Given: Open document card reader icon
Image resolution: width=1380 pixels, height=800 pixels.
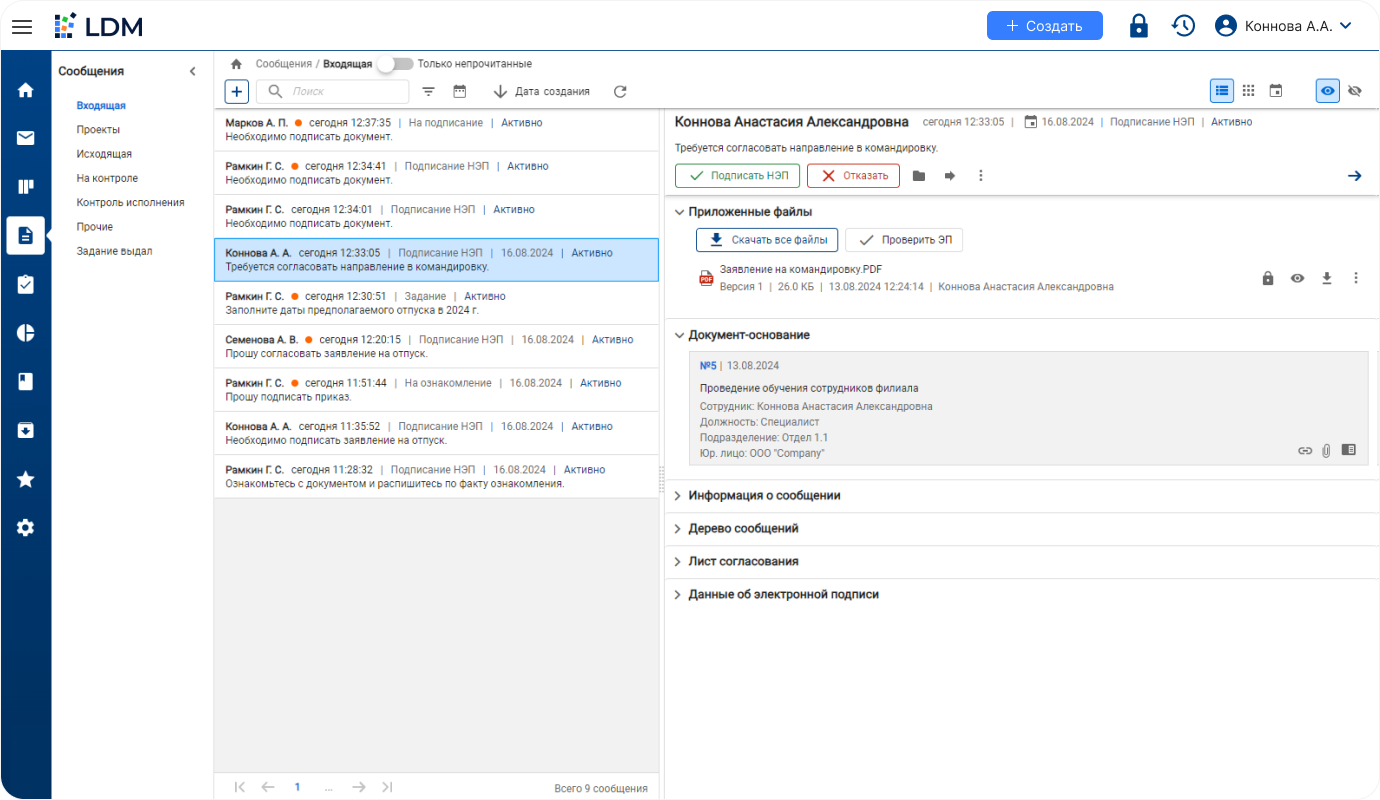Looking at the screenshot, I should (1349, 450).
